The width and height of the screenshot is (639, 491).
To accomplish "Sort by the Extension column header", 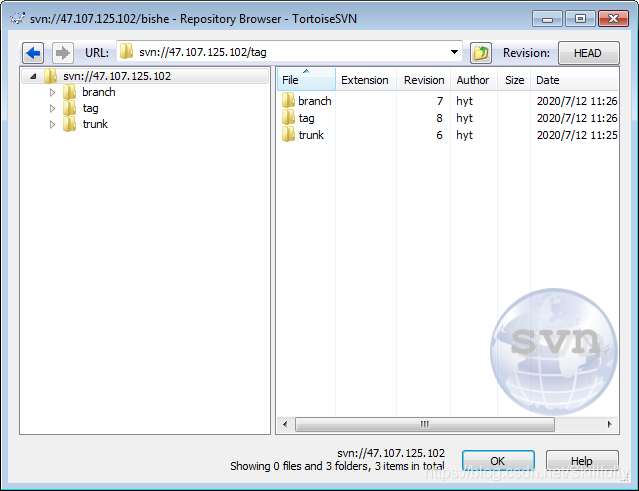I will [366, 79].
